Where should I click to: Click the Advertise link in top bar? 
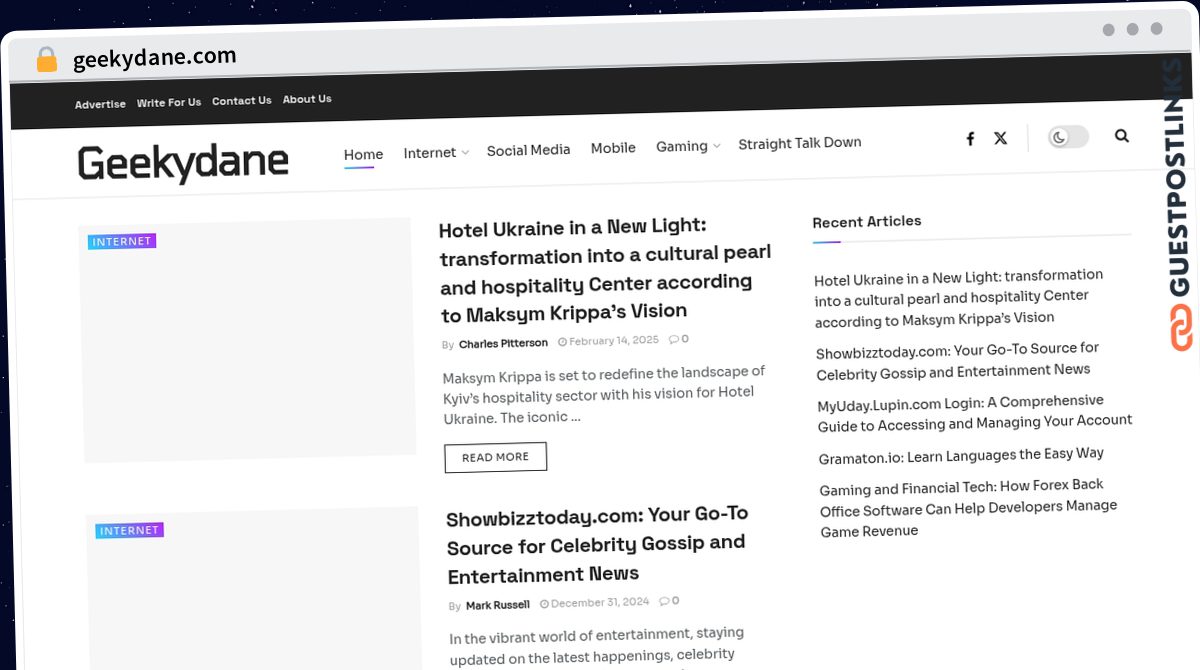(100, 104)
